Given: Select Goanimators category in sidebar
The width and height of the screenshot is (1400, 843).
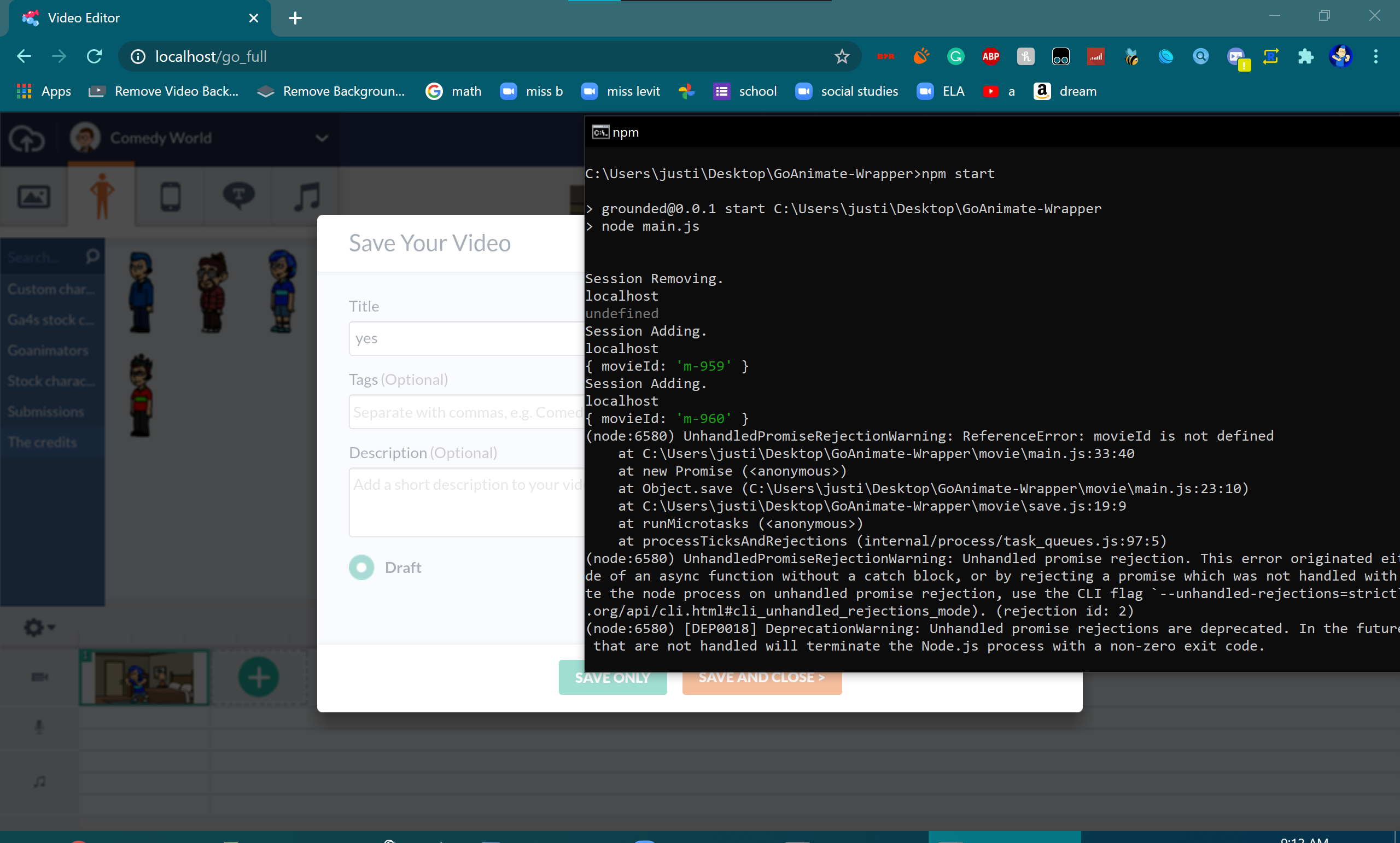Looking at the screenshot, I should coord(48,350).
